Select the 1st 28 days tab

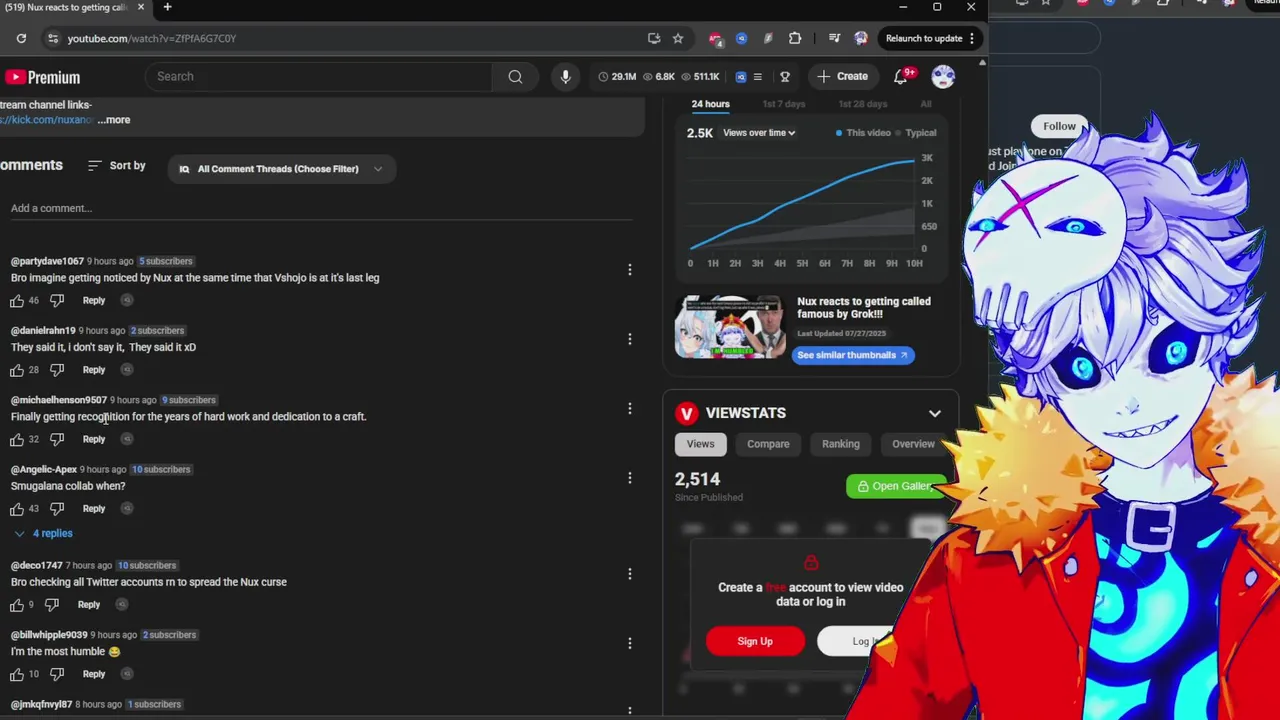[x=862, y=104]
